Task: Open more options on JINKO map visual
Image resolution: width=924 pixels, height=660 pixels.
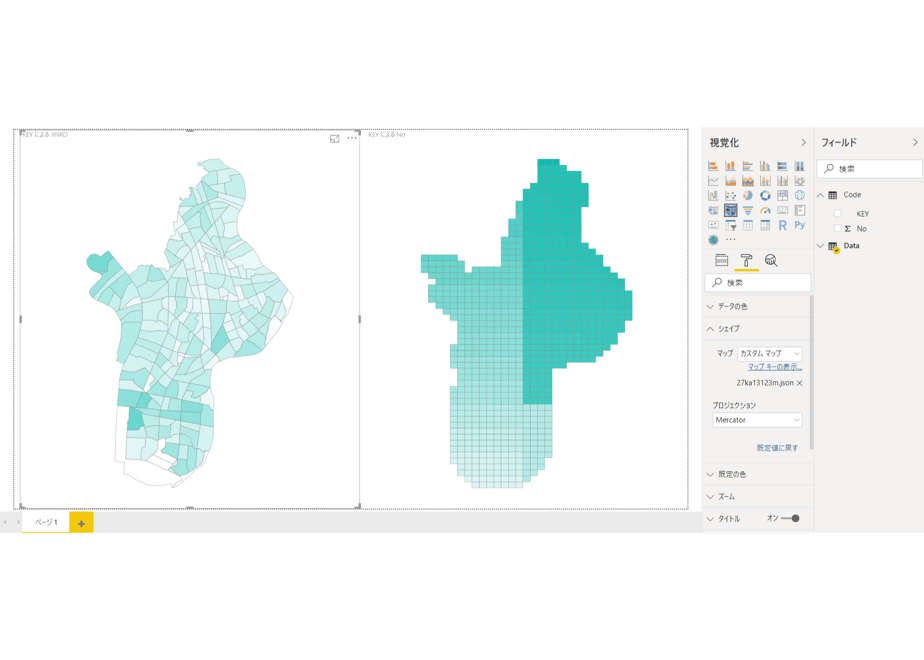Action: click(352, 138)
